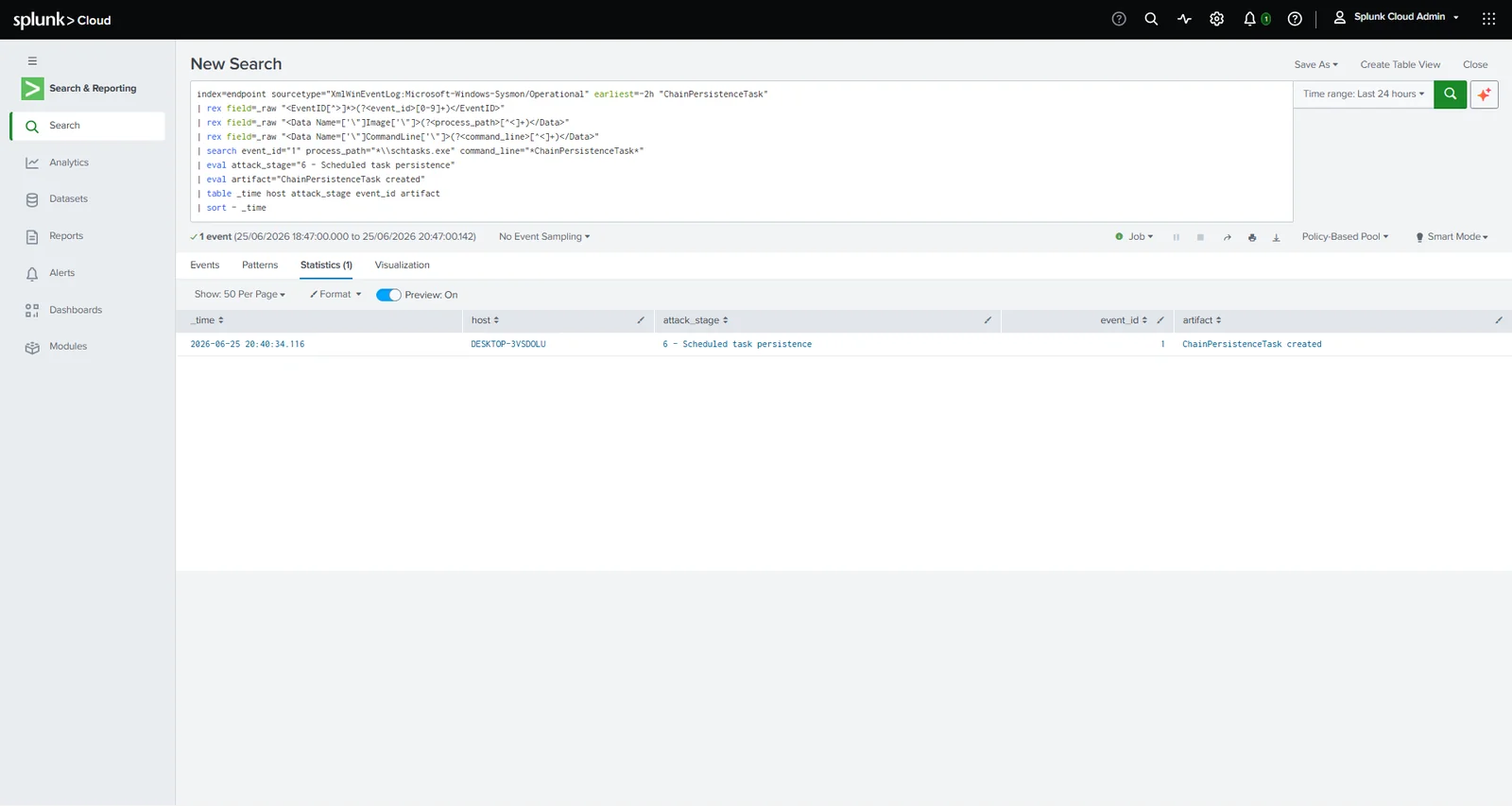
Task: Open the Time range Last 24 hours picker
Action: (1364, 94)
